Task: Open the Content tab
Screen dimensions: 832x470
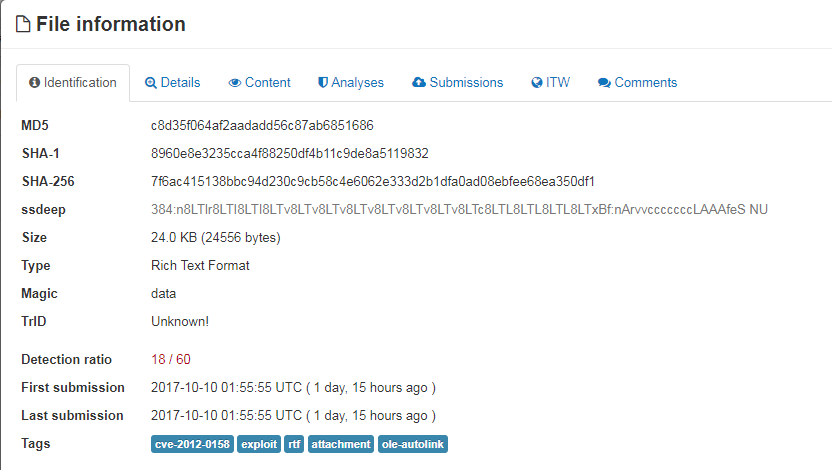Action: coord(267,83)
